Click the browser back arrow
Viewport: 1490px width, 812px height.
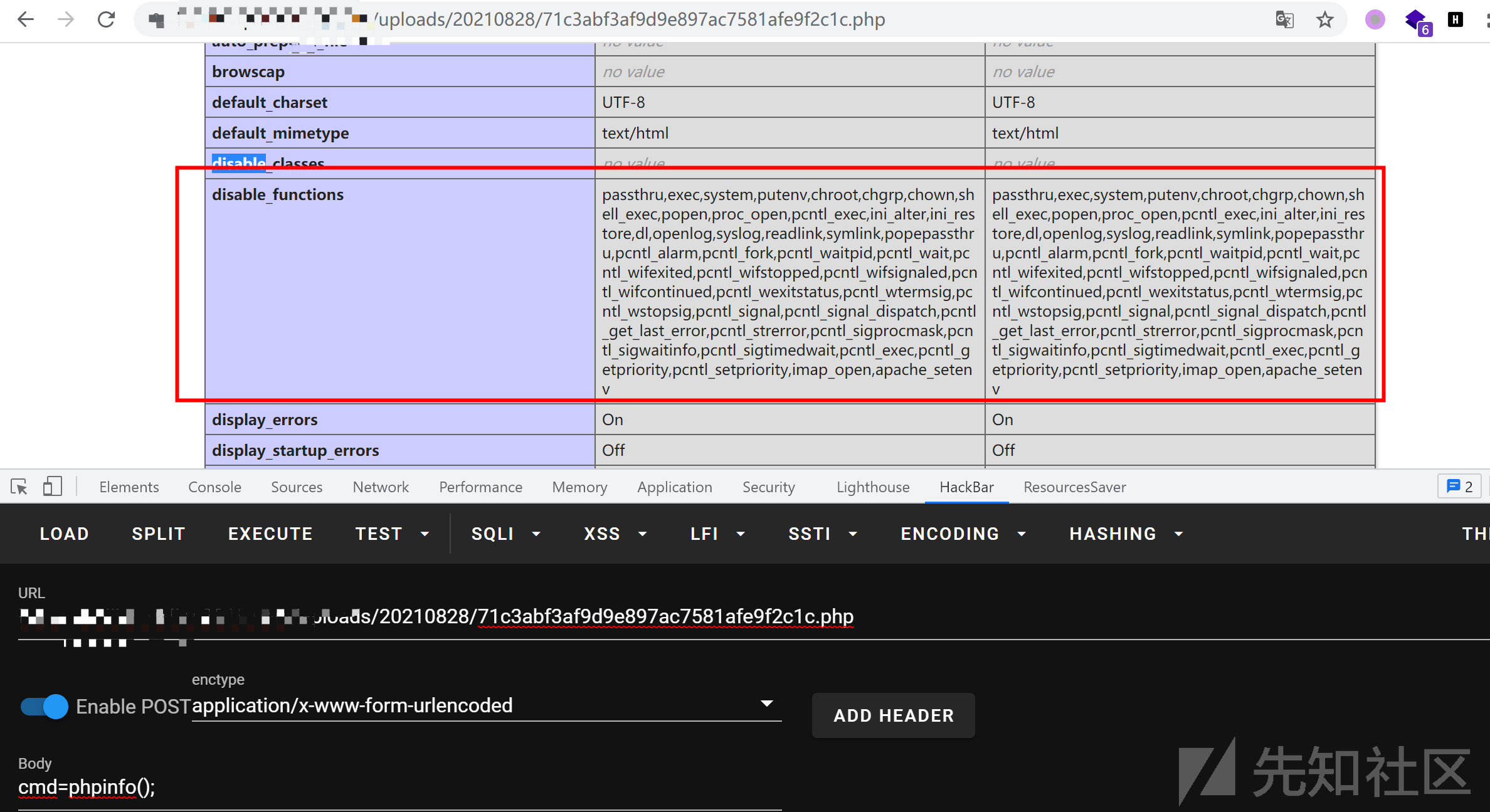click(26, 19)
